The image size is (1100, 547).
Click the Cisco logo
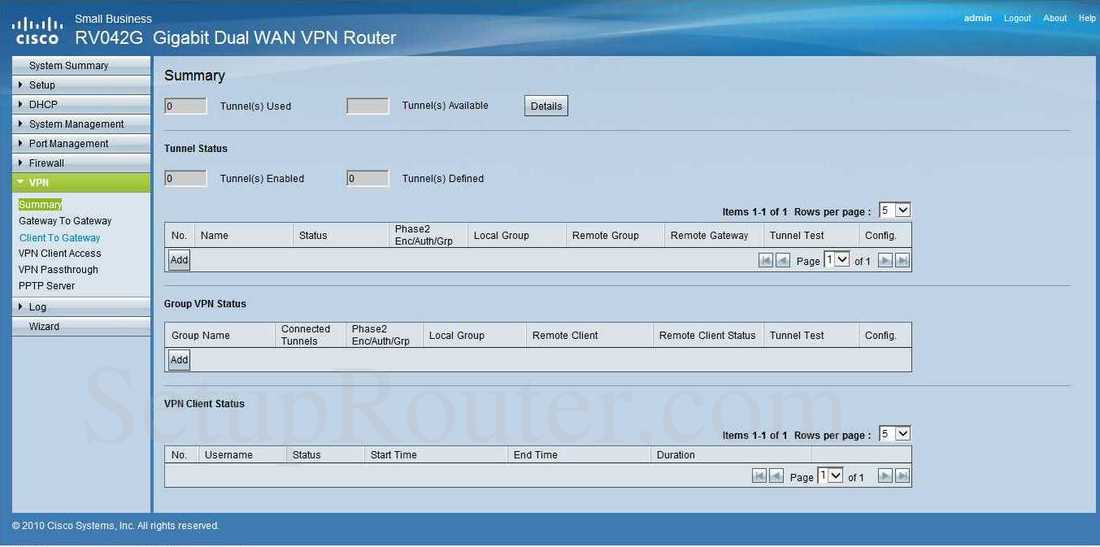click(37, 30)
